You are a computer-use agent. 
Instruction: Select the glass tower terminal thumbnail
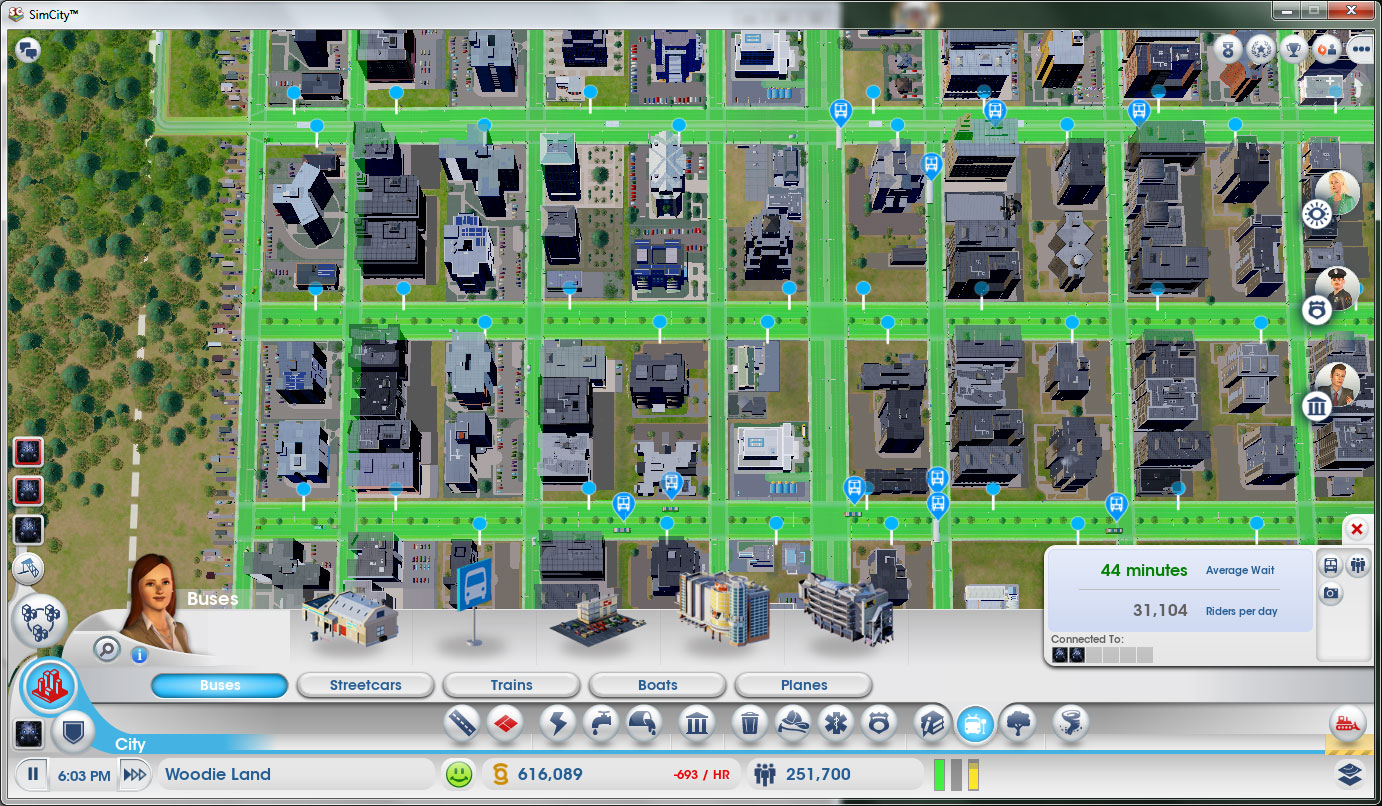pyautogui.click(x=724, y=608)
